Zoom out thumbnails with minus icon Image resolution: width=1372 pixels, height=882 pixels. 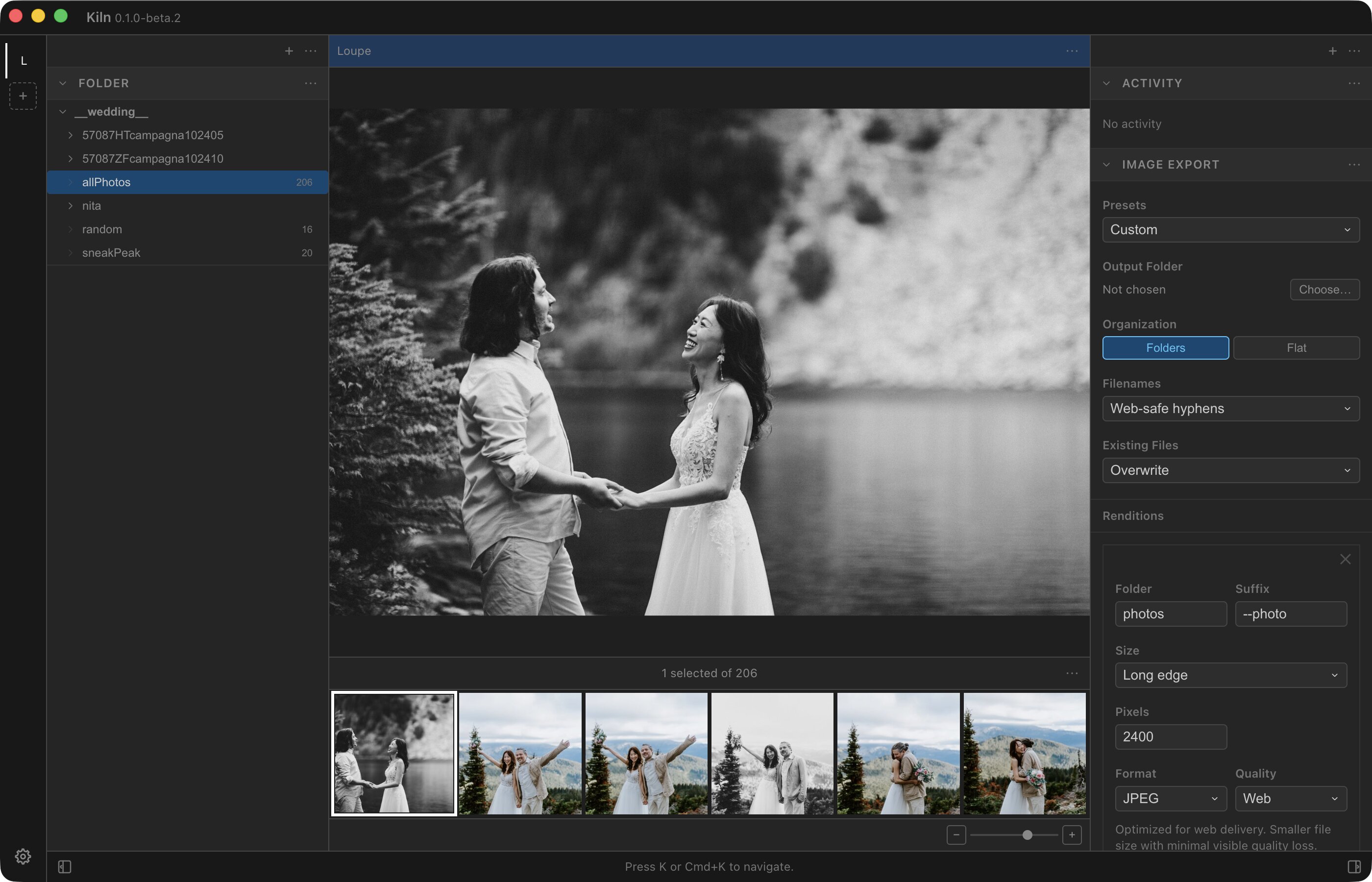[956, 834]
